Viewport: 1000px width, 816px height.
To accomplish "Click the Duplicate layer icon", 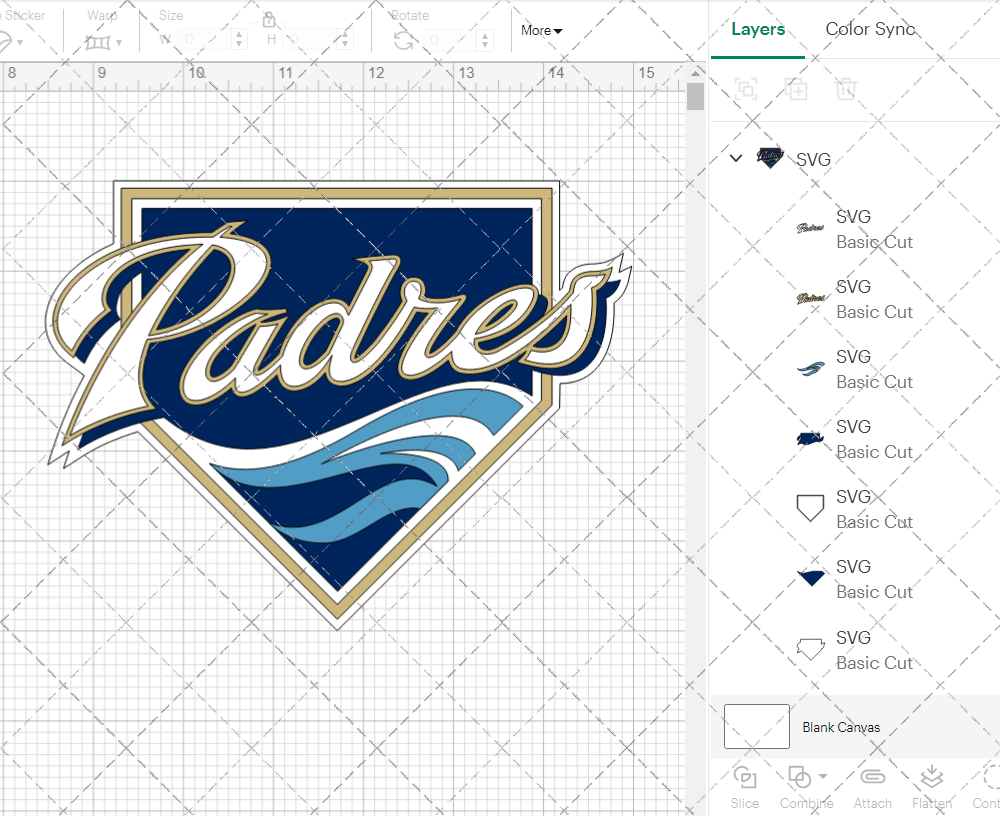I will 796,89.
